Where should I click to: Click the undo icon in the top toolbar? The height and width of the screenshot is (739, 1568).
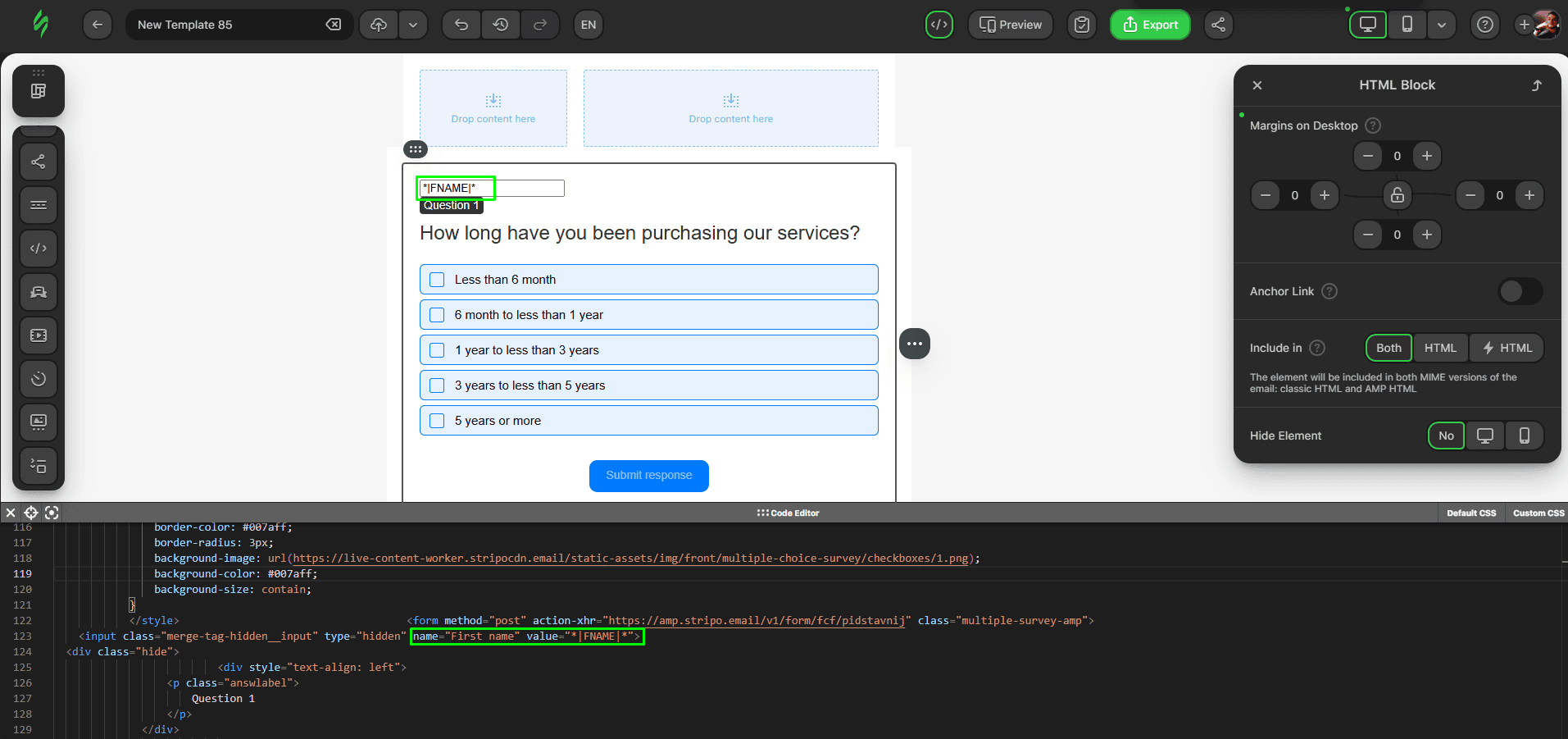461,25
